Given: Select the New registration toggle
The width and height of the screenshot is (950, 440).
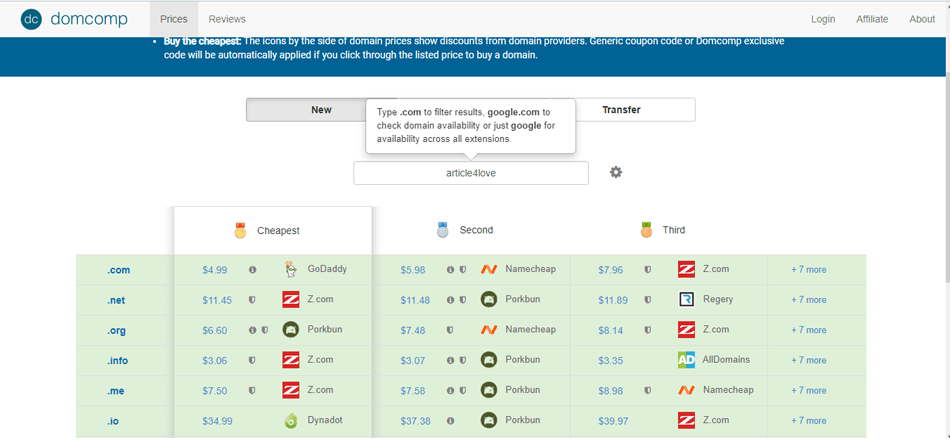Looking at the screenshot, I should click(x=321, y=110).
